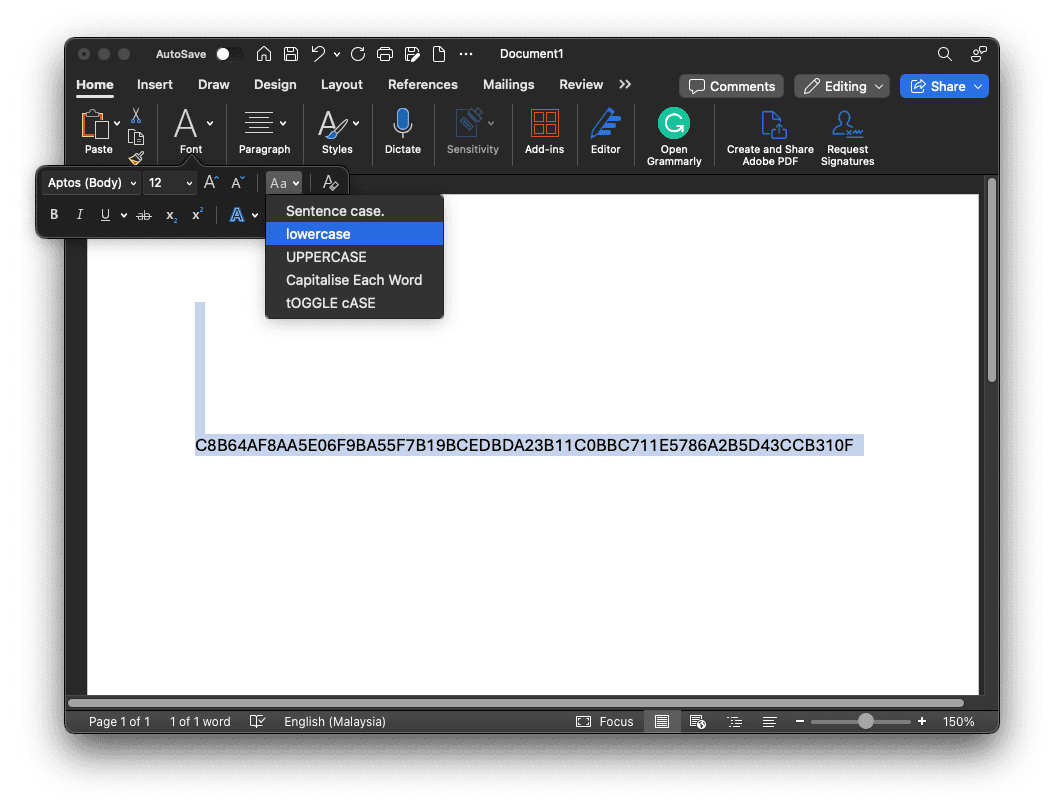Click the zoom slider handle
Viewport: 1055px width, 807px height.
tap(866, 721)
